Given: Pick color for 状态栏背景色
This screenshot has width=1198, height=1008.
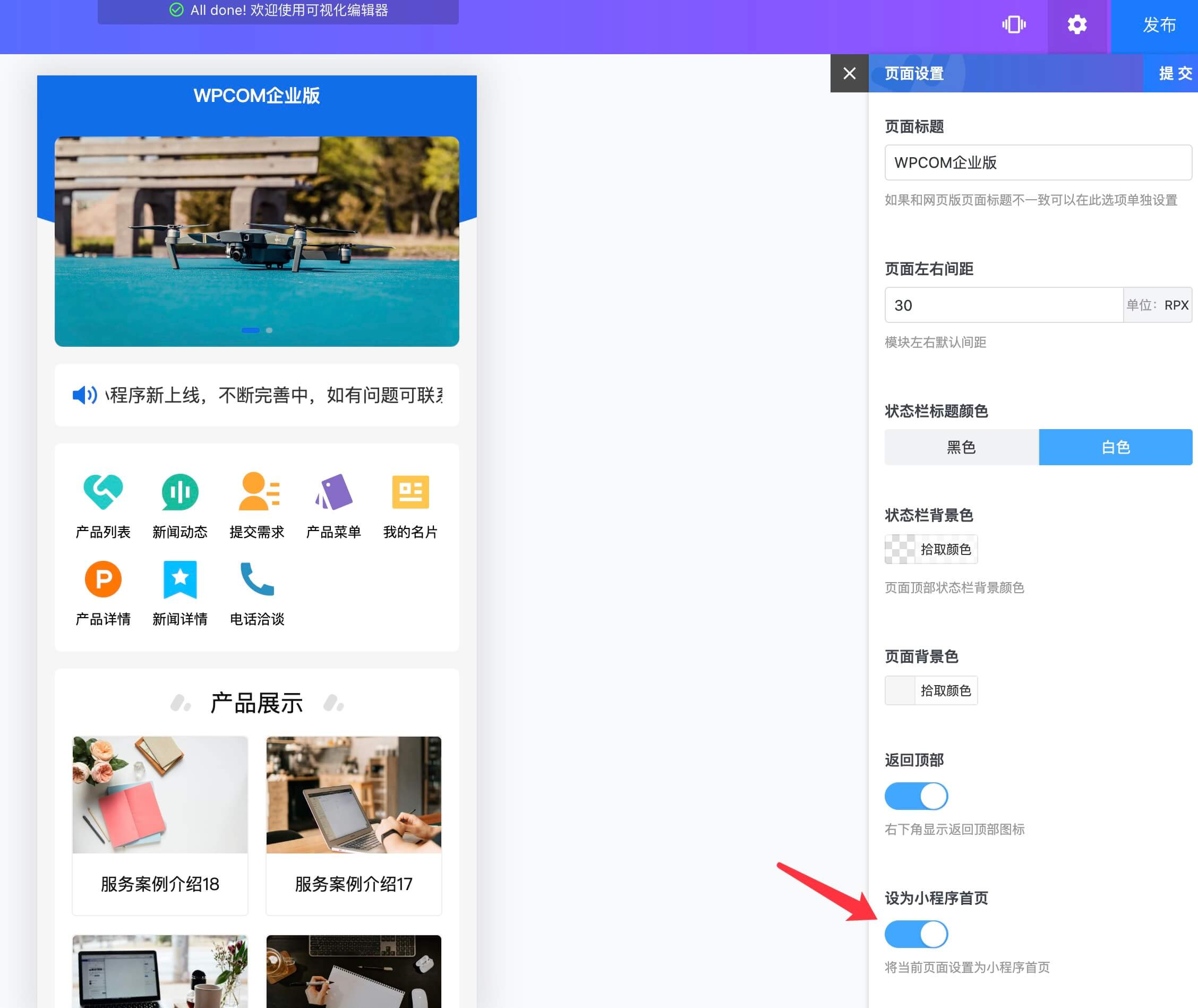Looking at the screenshot, I should 945,549.
